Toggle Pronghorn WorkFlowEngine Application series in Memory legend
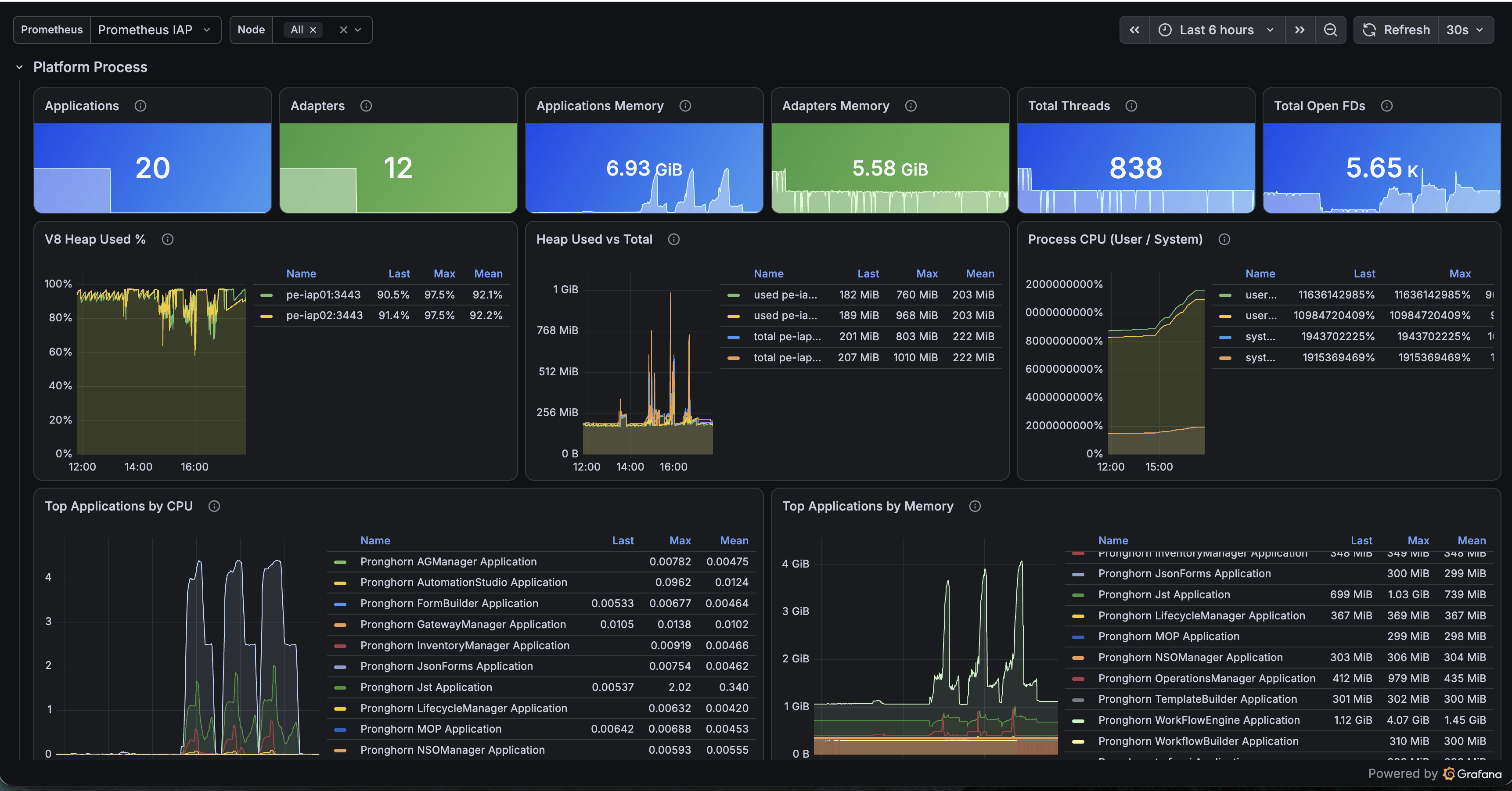 click(1199, 720)
